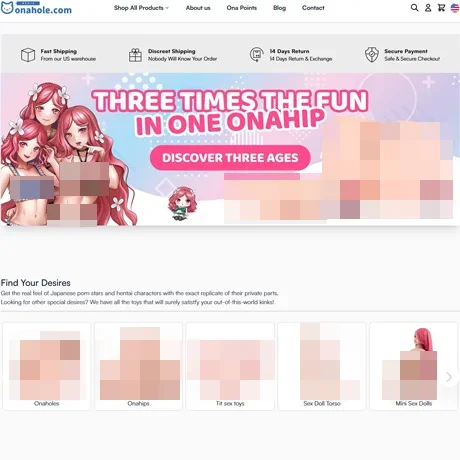Select the Onaholes category label
Image resolution: width=460 pixels, height=460 pixels.
tap(46, 403)
